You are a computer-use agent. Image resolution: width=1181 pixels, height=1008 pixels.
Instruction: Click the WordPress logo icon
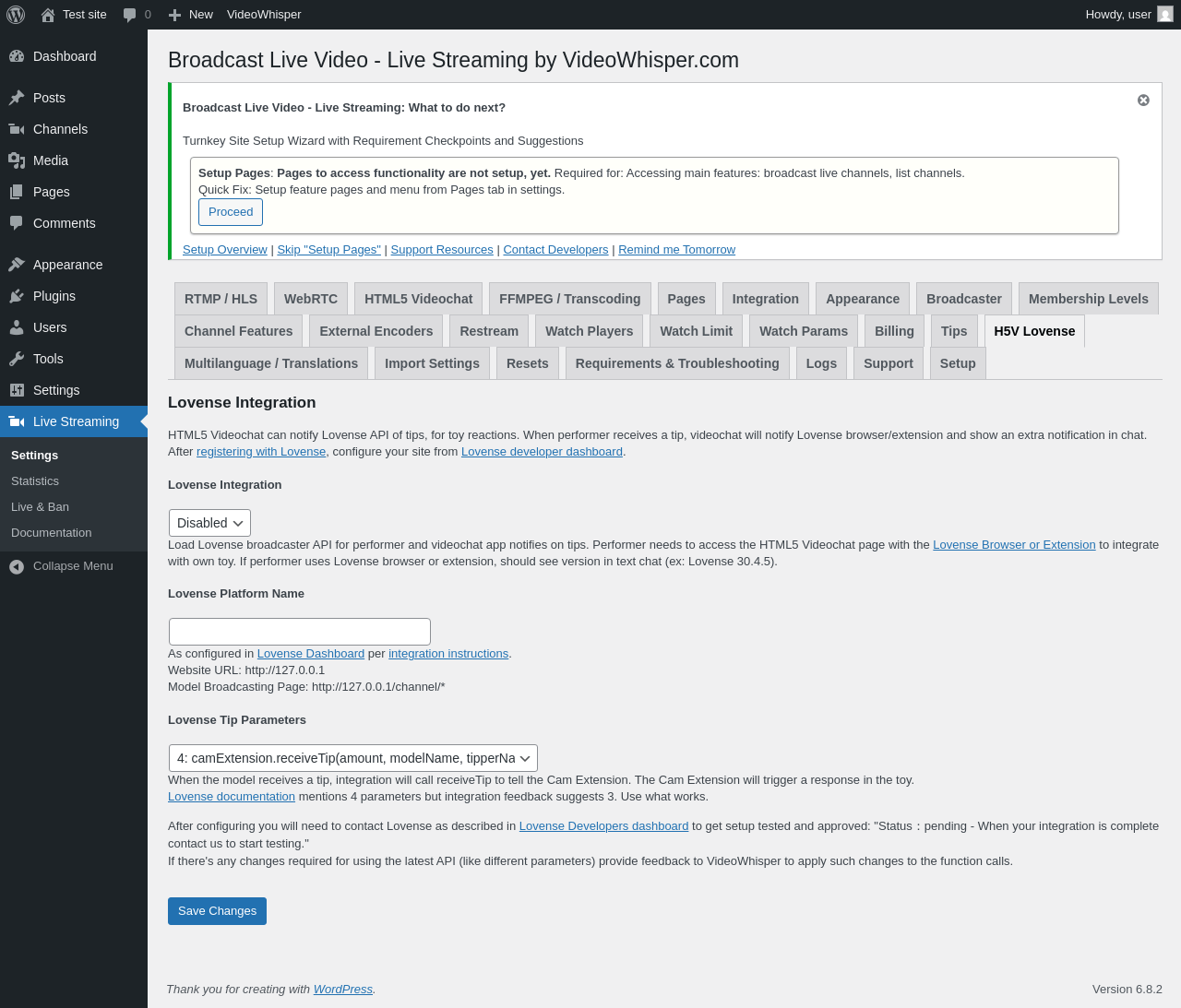point(16,15)
